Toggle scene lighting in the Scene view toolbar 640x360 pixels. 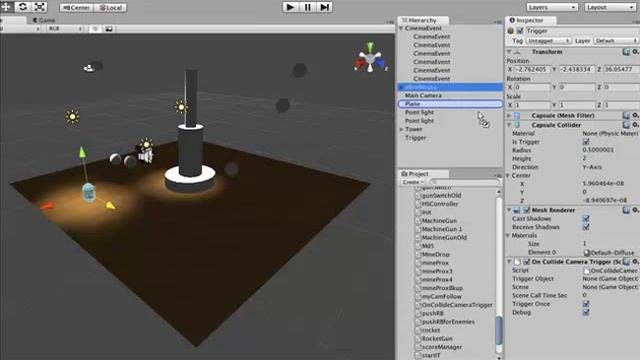pos(95,29)
